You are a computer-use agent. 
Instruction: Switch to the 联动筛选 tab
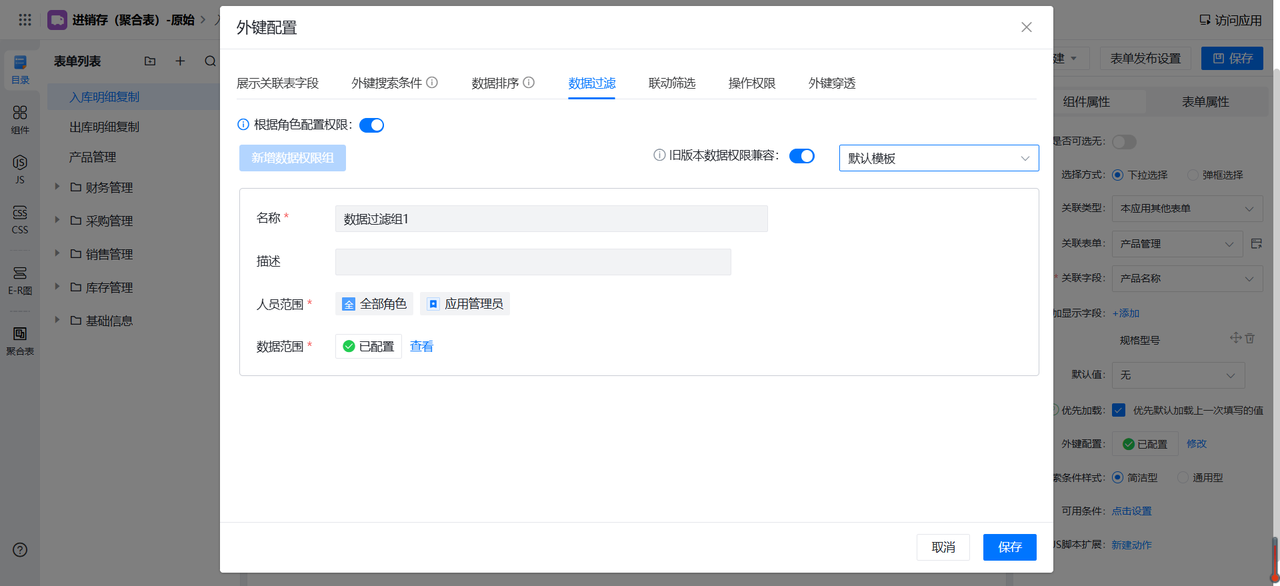[x=672, y=83]
